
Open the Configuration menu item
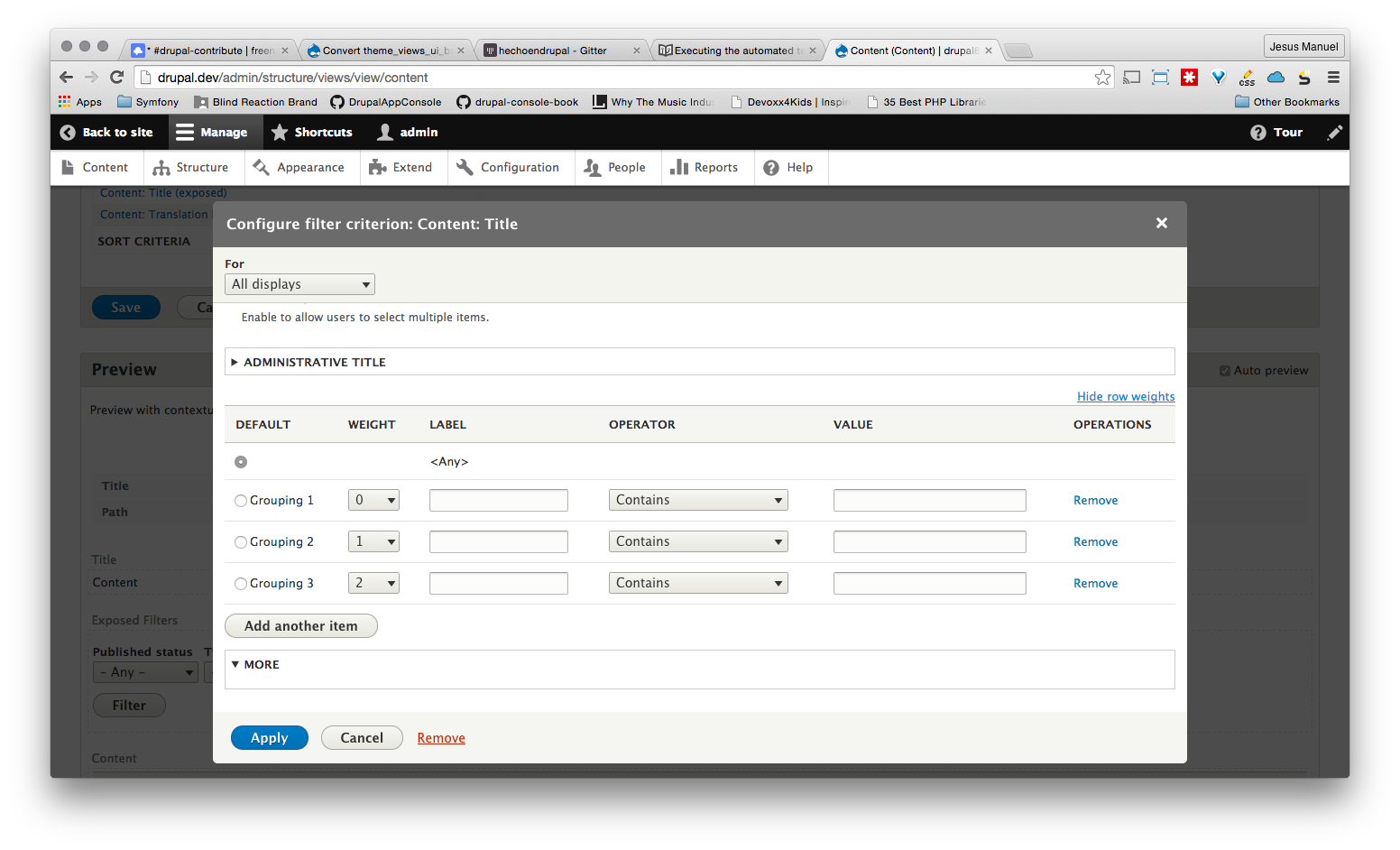coord(509,168)
